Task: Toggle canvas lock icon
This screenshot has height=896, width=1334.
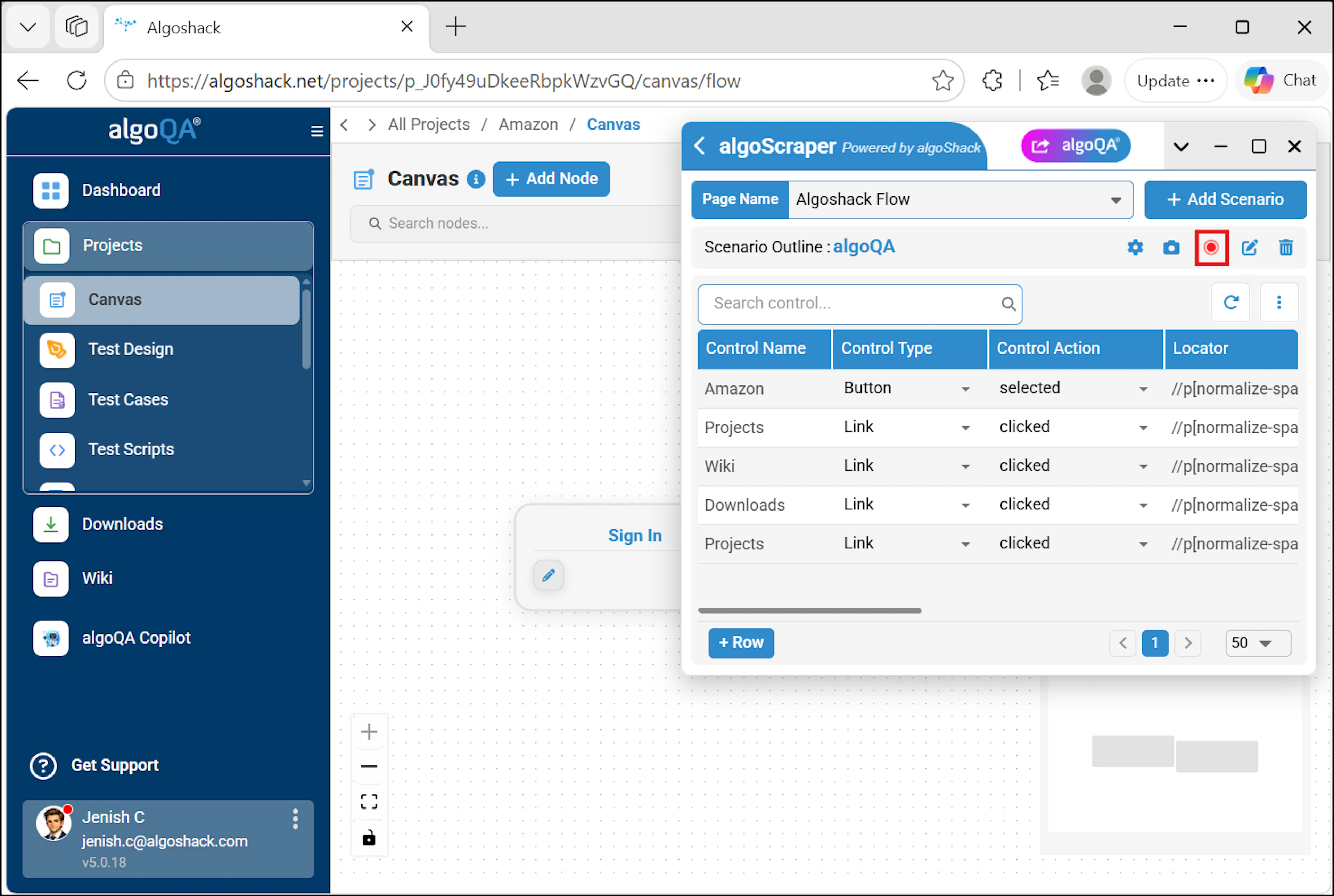Action: click(x=369, y=838)
